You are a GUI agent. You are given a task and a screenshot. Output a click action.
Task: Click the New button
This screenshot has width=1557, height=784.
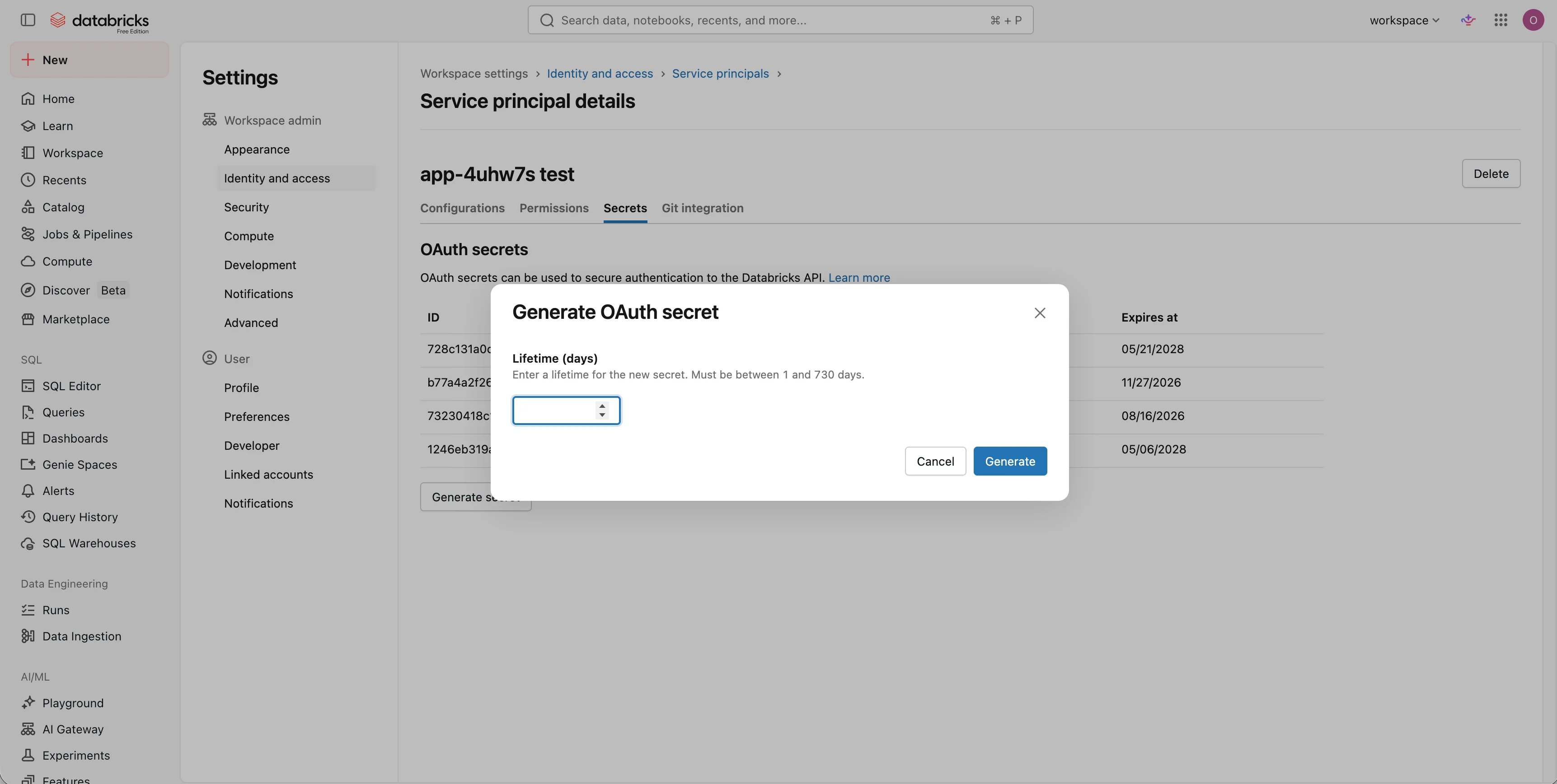(x=89, y=60)
